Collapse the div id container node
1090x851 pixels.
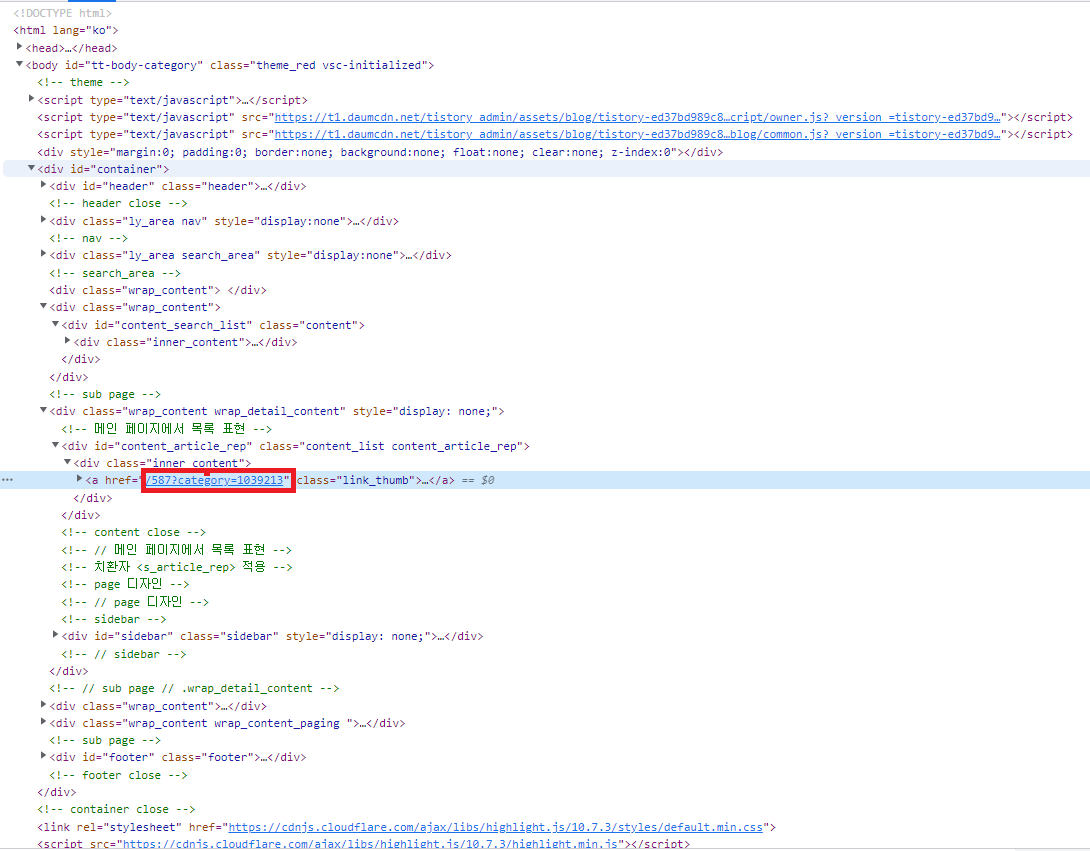31,168
